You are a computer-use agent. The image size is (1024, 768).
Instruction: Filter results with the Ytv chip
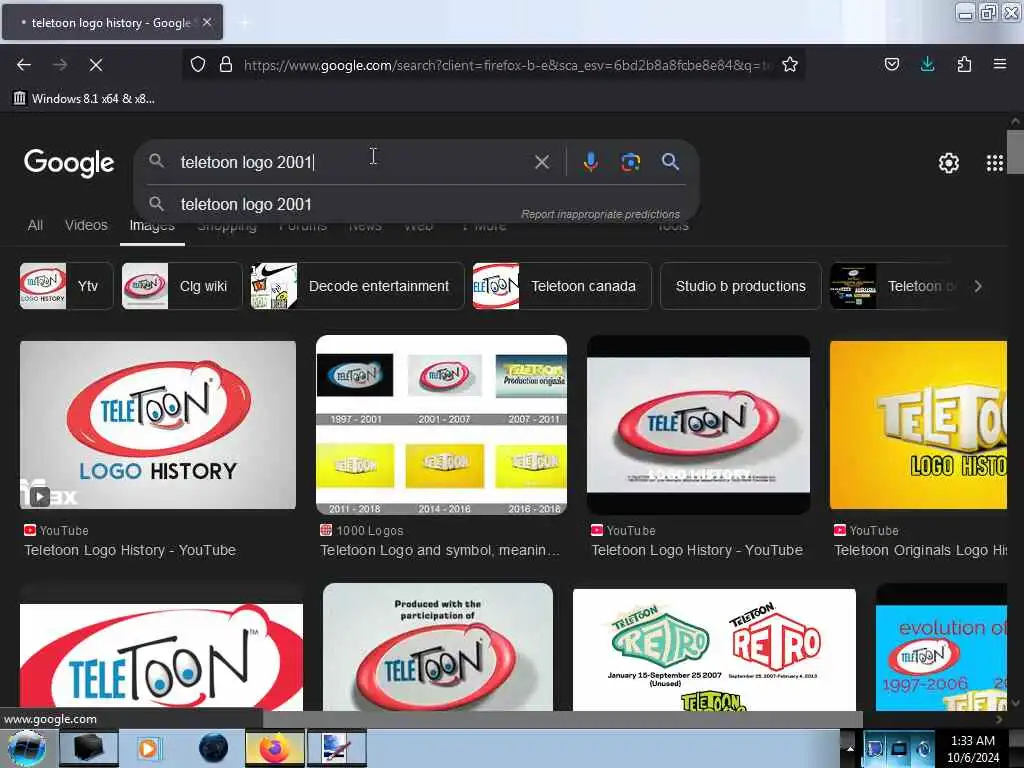point(66,286)
